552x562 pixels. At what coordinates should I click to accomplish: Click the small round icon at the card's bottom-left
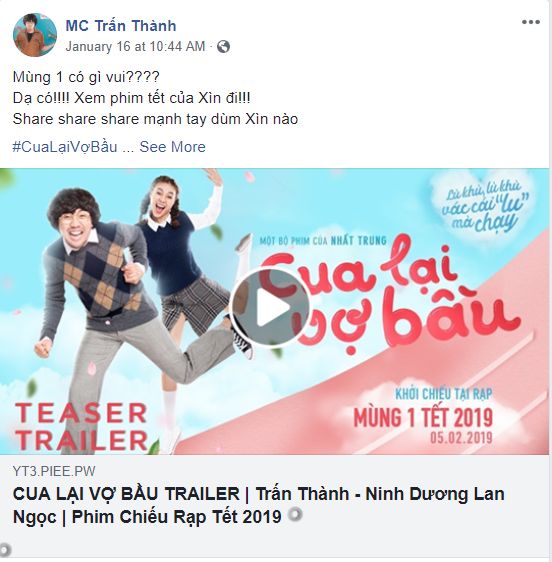pos(5,550)
